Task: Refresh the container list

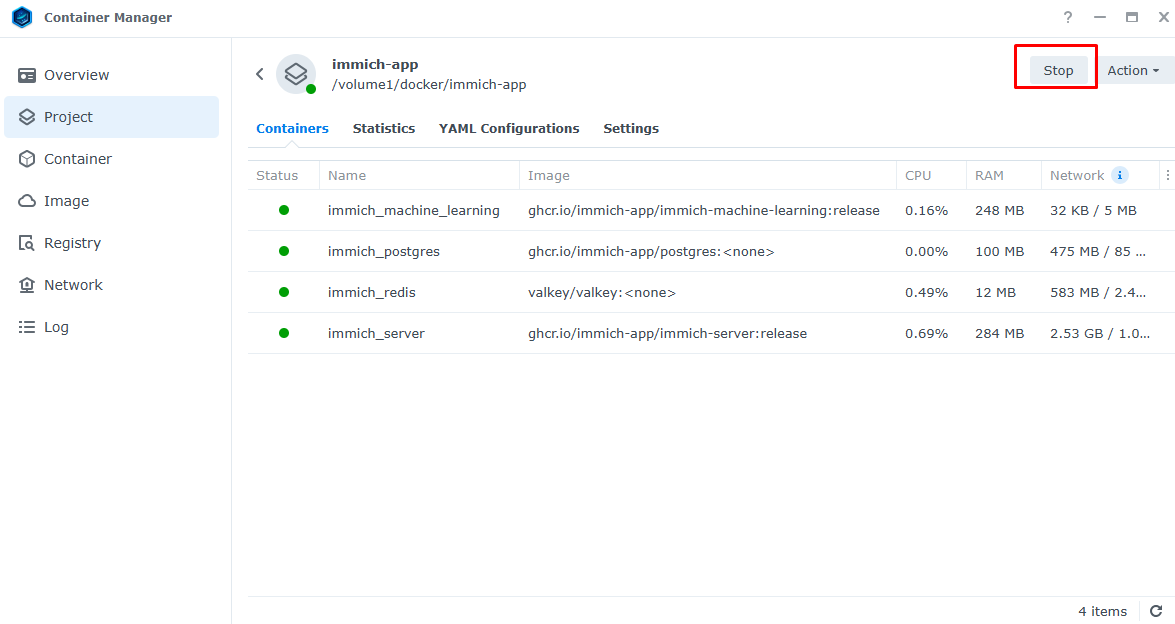Action: pyautogui.click(x=1156, y=611)
